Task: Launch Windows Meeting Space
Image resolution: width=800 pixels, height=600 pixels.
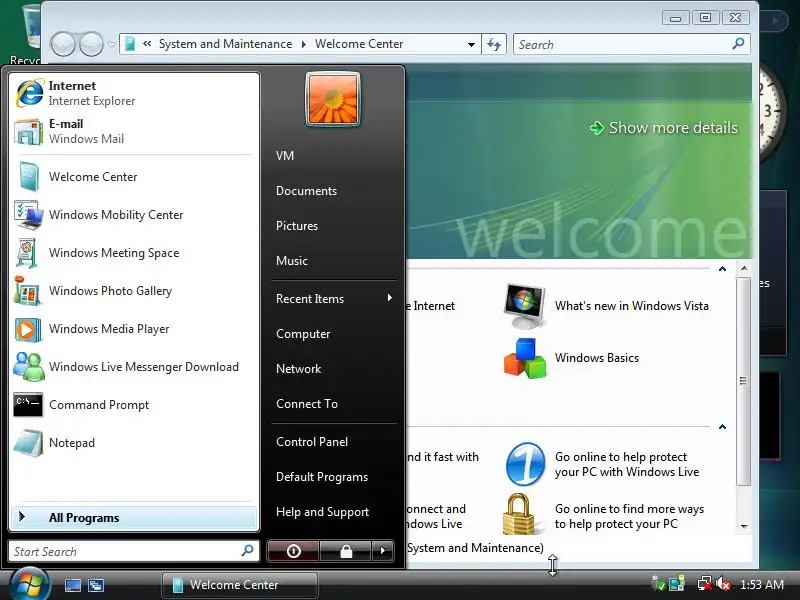Action: pos(134,253)
